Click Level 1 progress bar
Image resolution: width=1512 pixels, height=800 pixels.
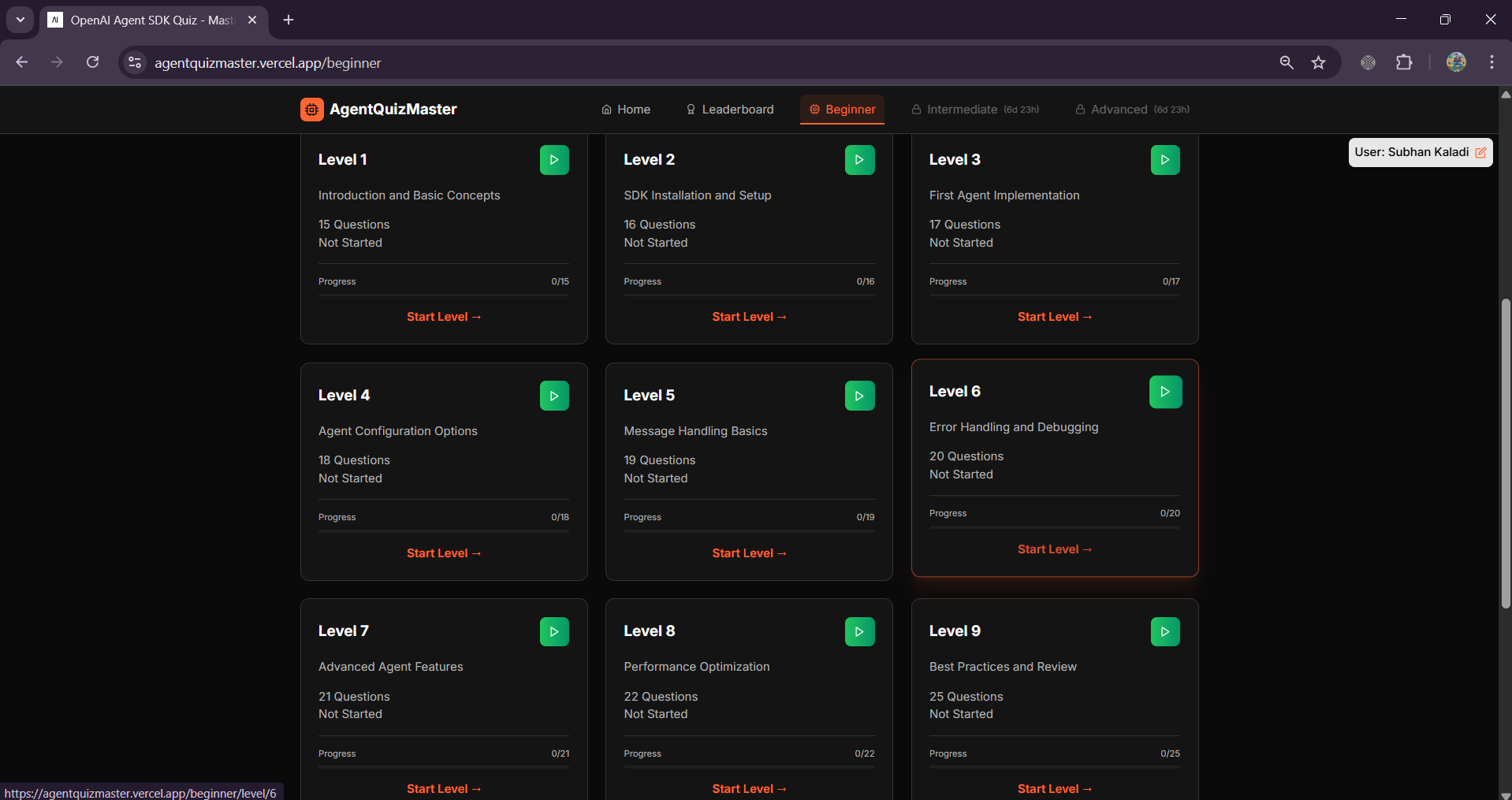[x=444, y=296]
